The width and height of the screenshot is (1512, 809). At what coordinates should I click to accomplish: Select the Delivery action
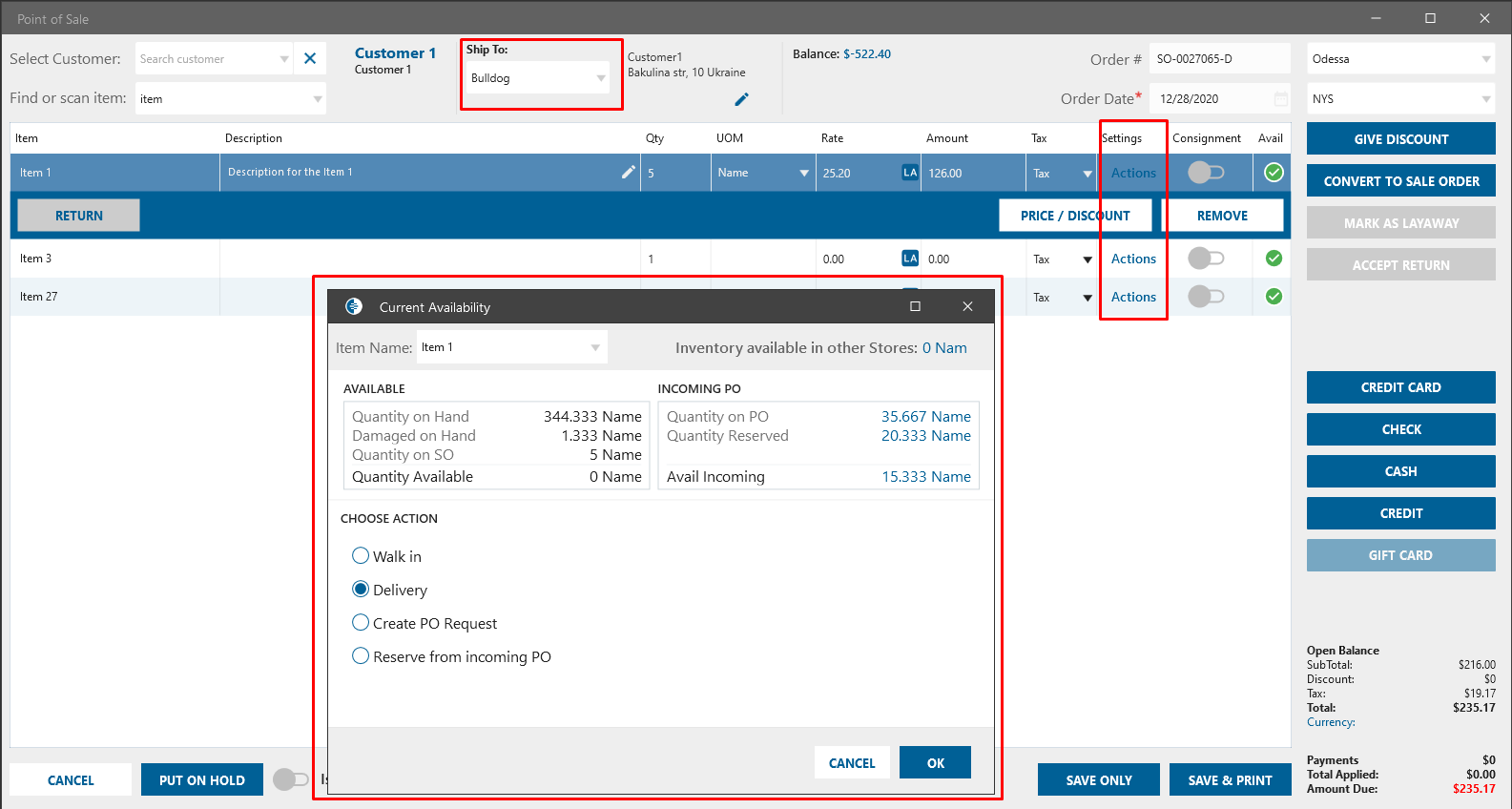pyautogui.click(x=361, y=590)
